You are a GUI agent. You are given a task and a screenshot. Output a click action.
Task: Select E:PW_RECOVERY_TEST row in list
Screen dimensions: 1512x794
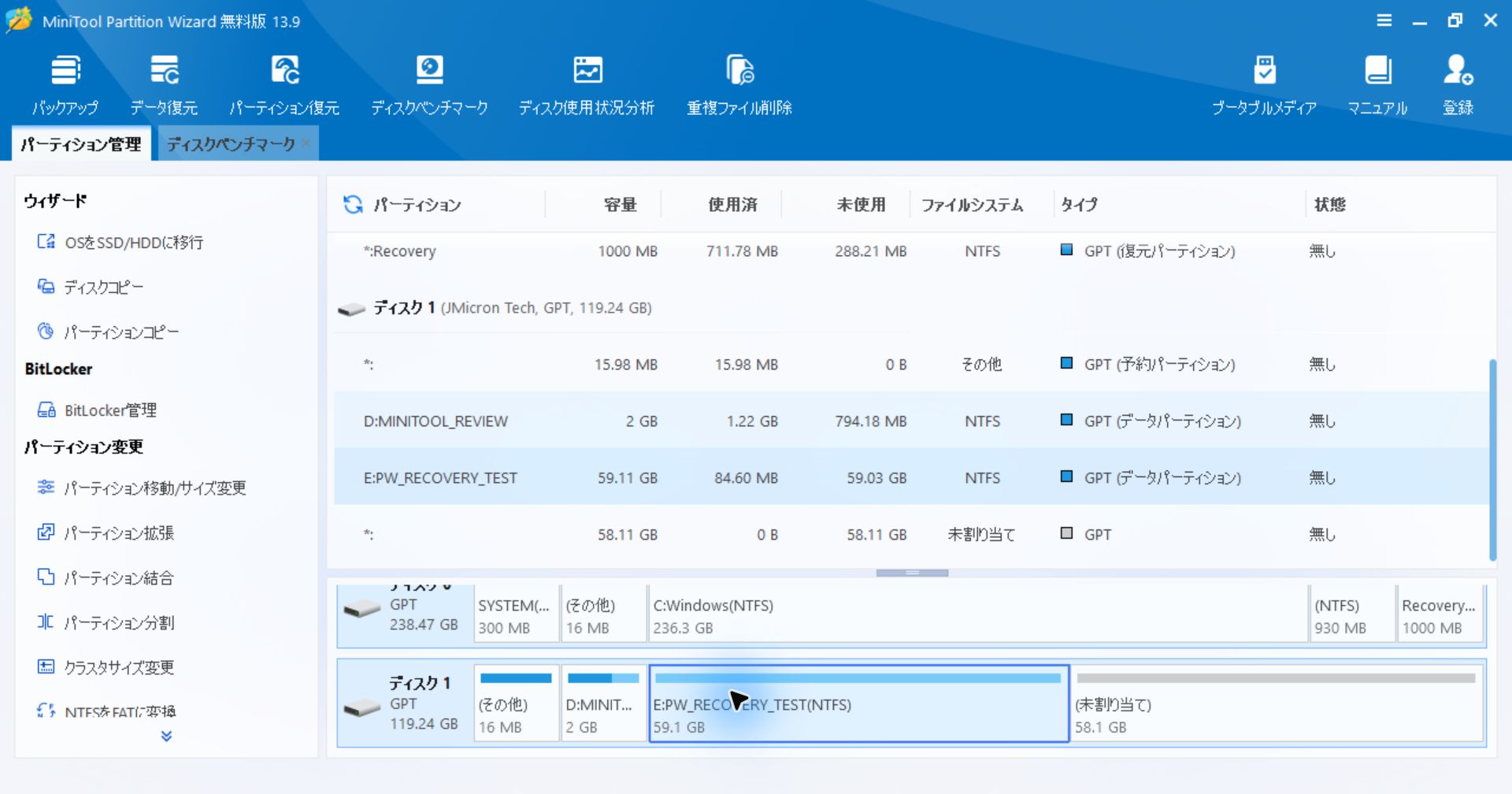pos(911,478)
